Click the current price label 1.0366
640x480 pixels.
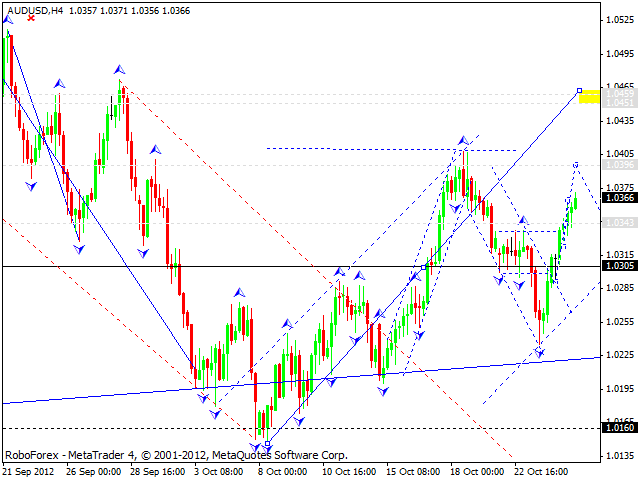tap(619, 198)
